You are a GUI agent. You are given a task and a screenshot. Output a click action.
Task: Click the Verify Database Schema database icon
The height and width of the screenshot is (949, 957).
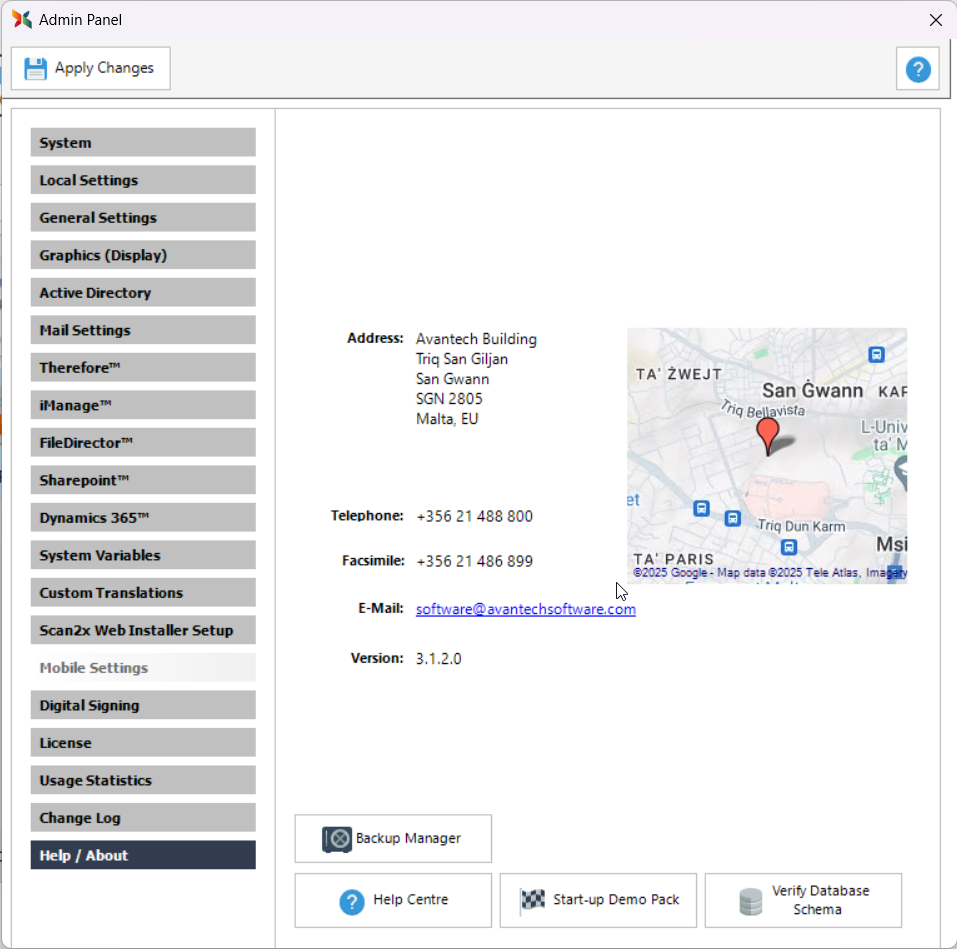750,901
